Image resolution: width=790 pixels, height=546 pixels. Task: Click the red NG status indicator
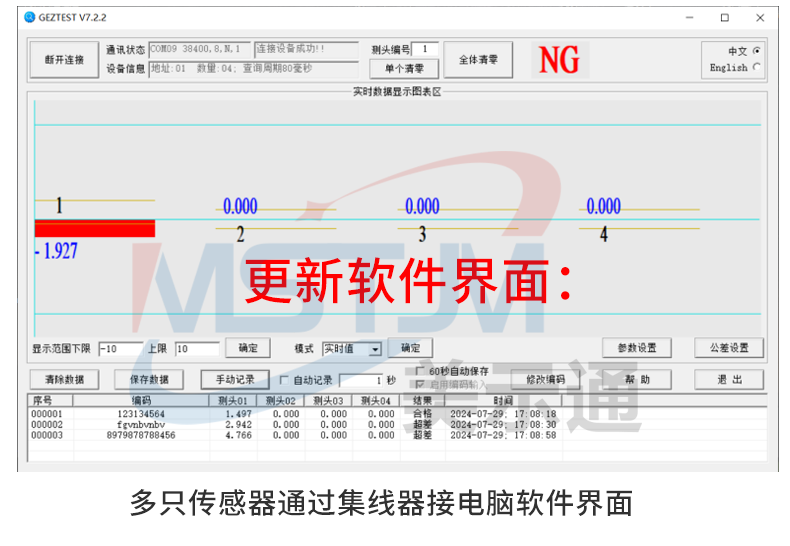559,60
